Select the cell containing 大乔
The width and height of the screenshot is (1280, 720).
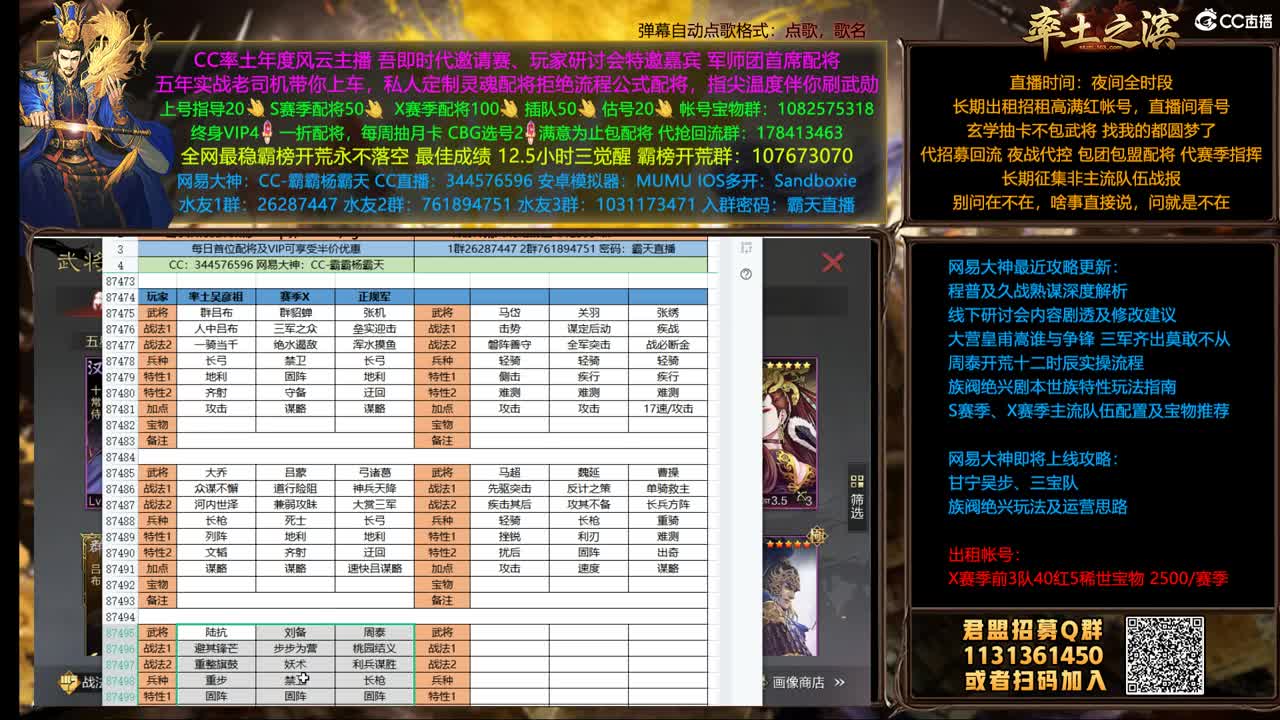click(216, 473)
